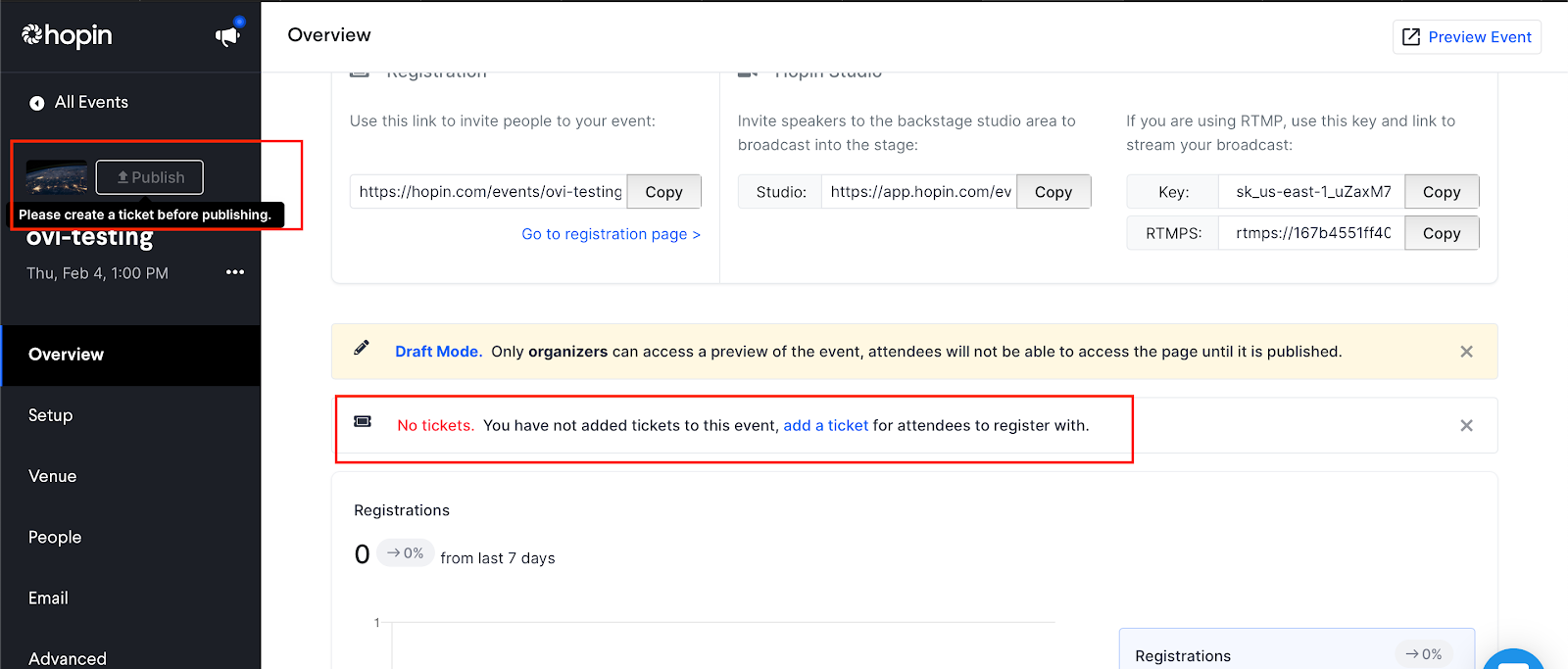Screen dimensions: 1568x669
Task: Dismiss the Draft Mode banner
Action: click(x=1466, y=352)
